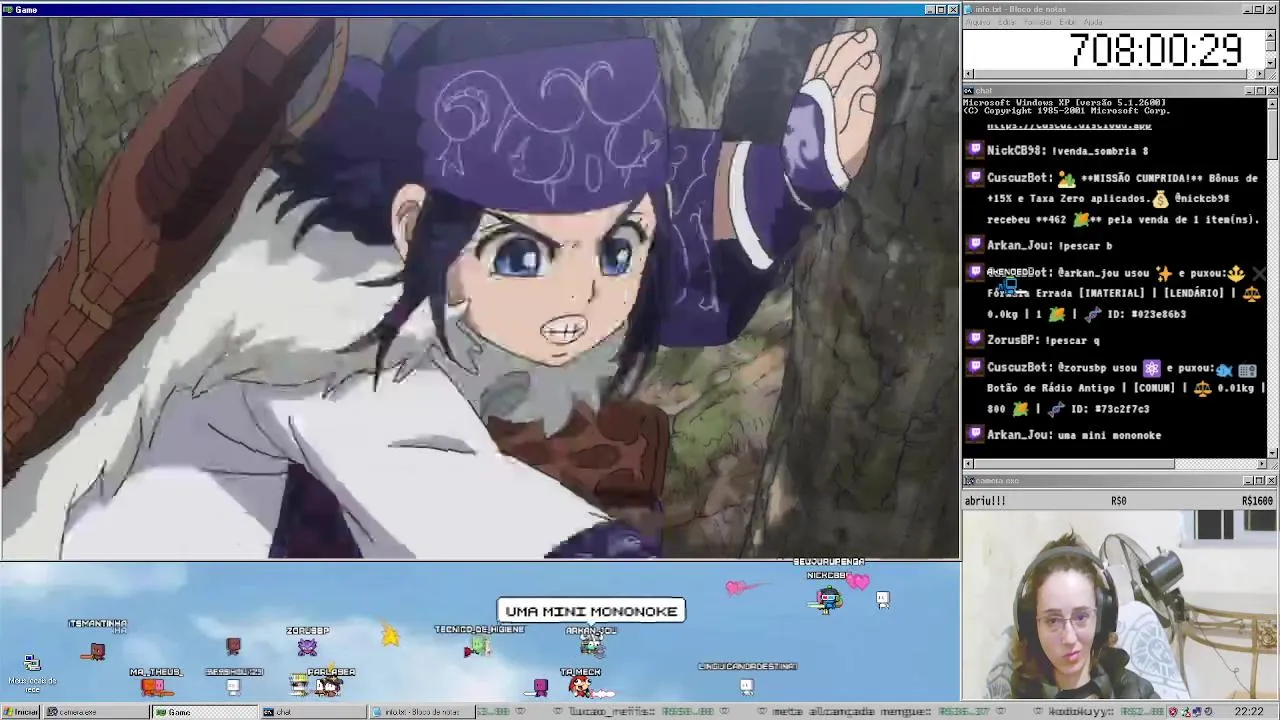Open the Iniciar start button
The image size is (1280, 720).
[21, 712]
